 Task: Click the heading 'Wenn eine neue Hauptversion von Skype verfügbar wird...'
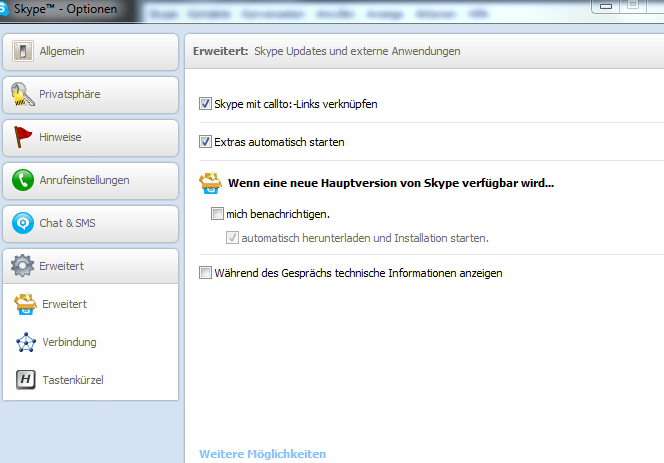[391, 183]
